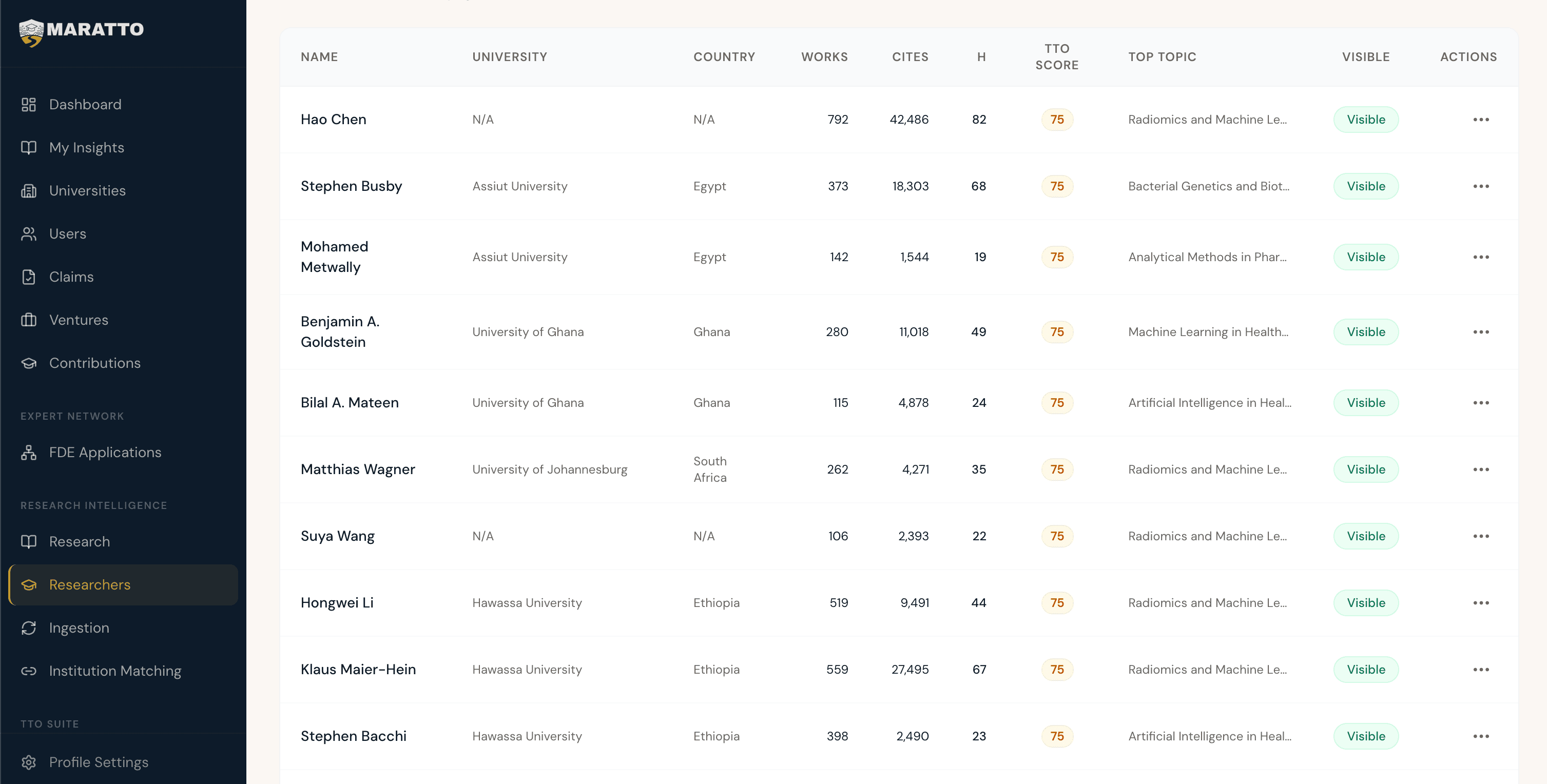
Task: Click the Universities building icon
Action: (29, 191)
